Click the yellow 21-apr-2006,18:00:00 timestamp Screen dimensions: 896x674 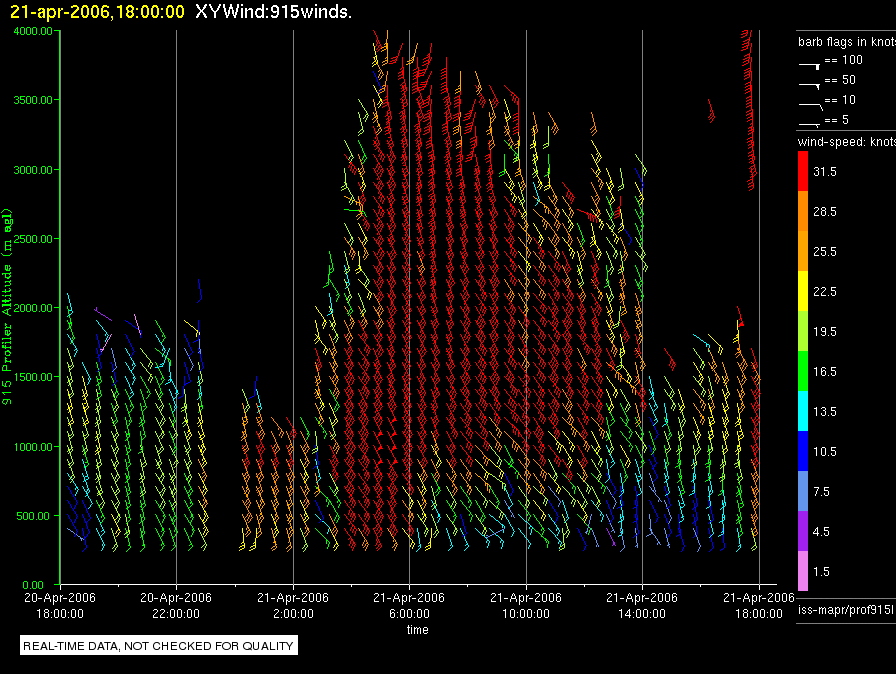pos(96,12)
